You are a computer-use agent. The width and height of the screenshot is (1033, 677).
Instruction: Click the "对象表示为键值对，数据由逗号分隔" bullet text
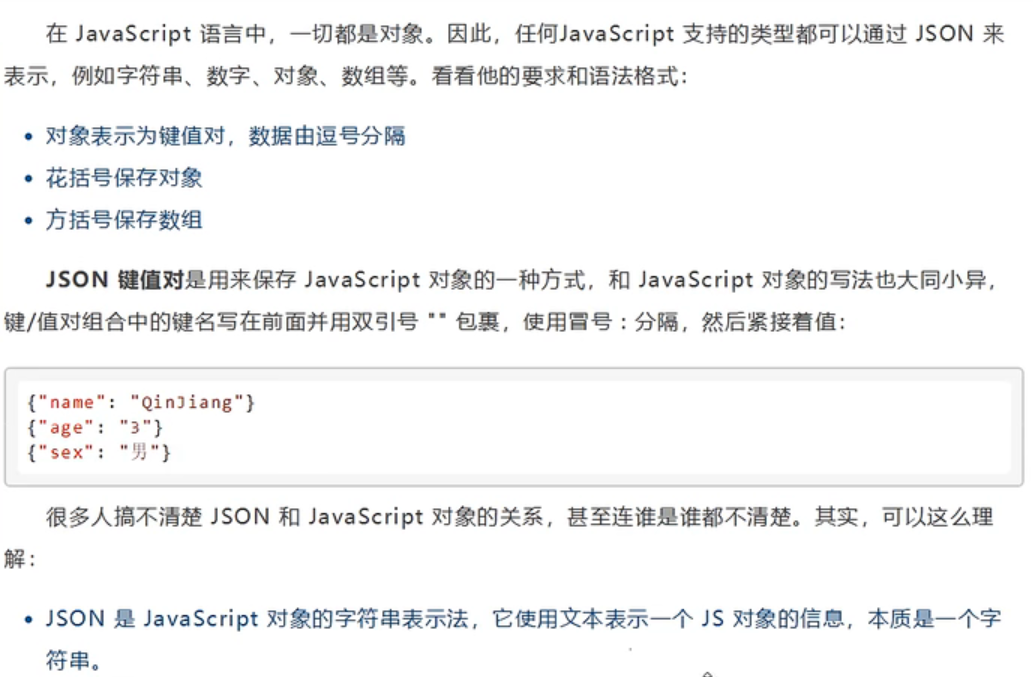click(225, 136)
